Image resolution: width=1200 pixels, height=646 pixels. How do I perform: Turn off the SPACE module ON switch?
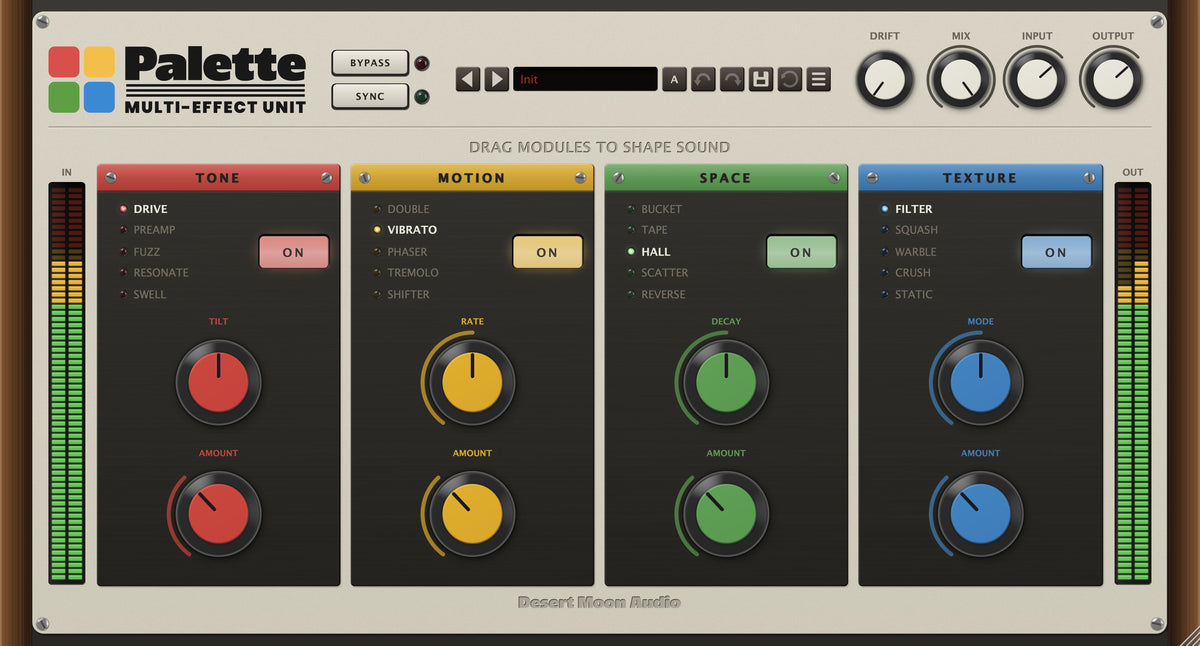(x=802, y=252)
